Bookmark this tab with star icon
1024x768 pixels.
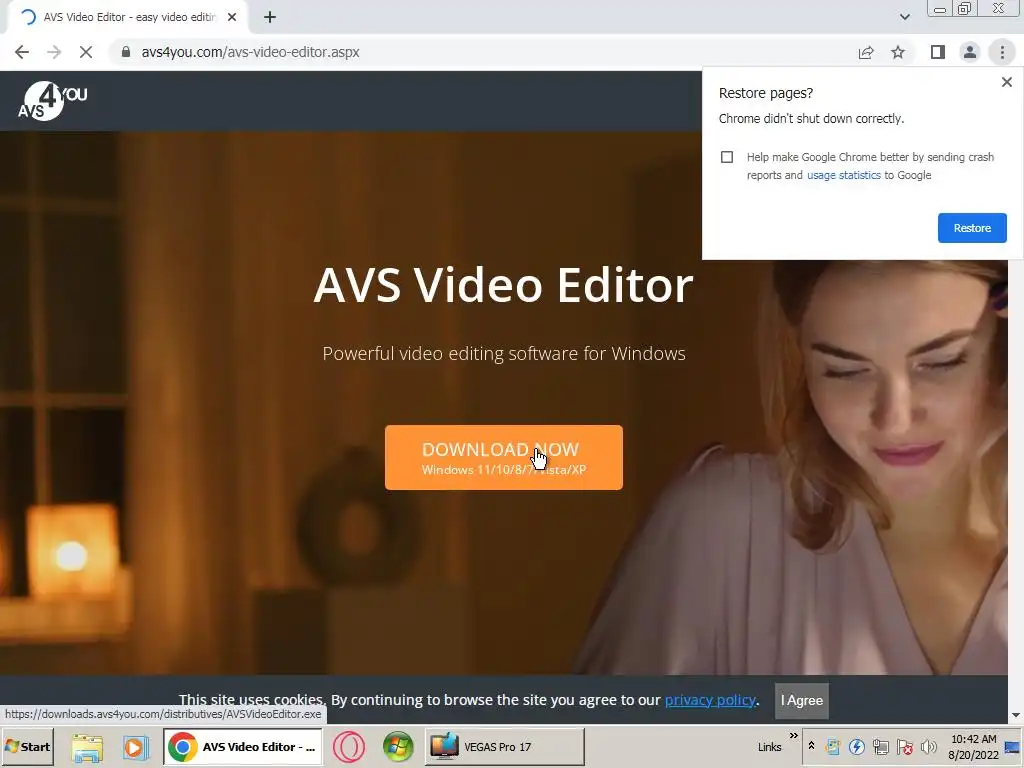[x=898, y=52]
